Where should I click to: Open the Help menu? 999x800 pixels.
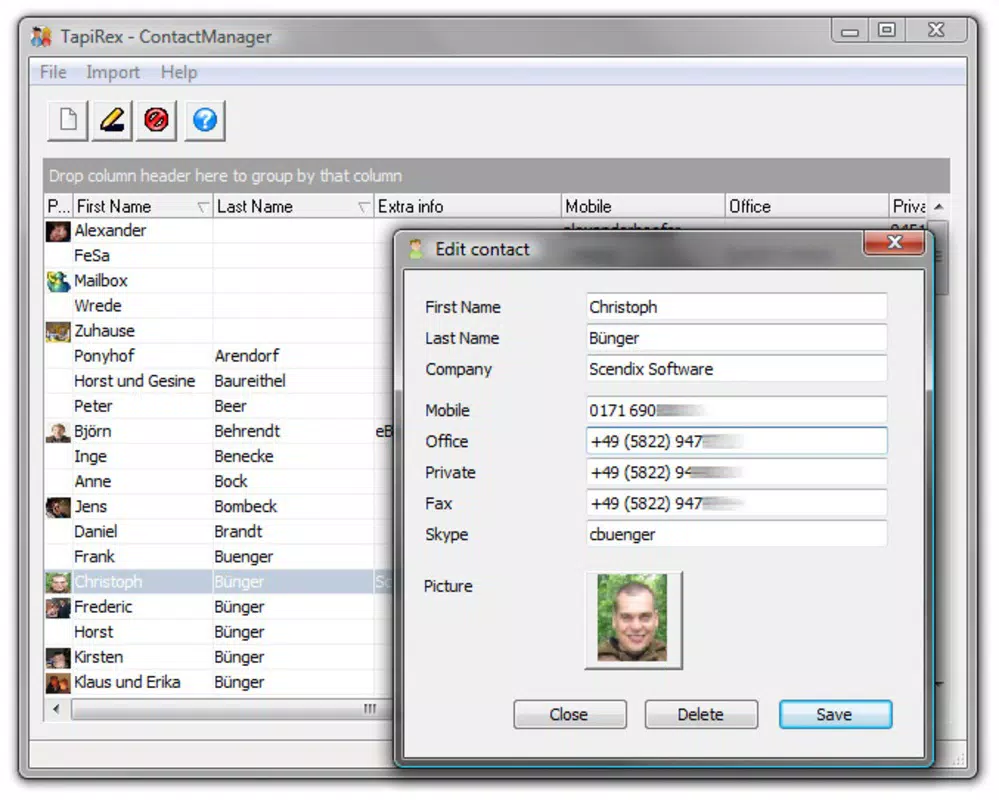[179, 72]
